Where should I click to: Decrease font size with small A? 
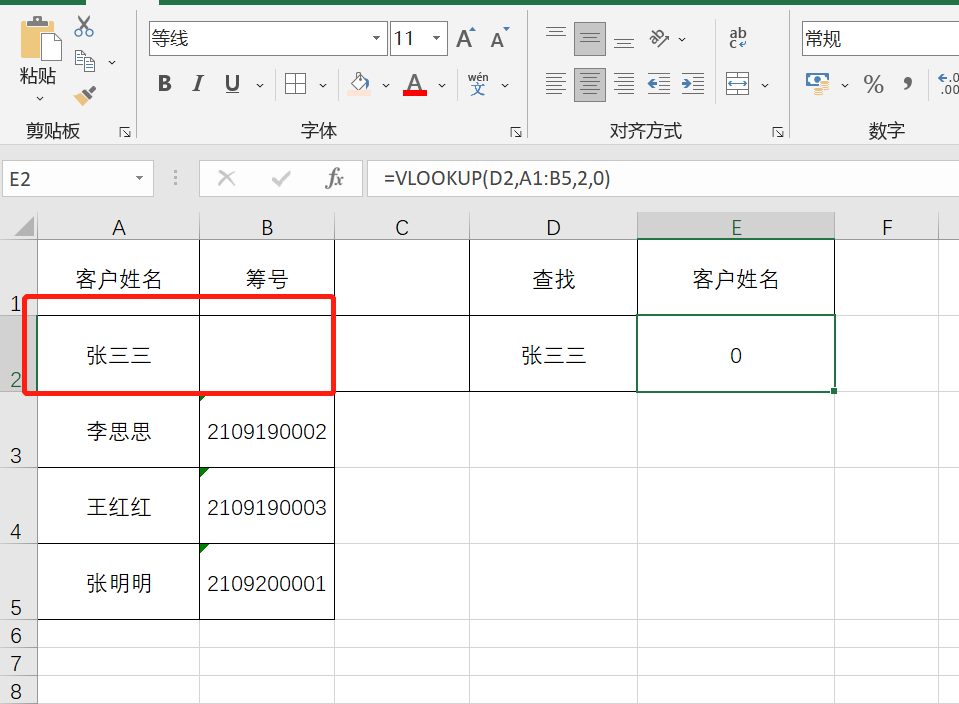pyautogui.click(x=500, y=39)
